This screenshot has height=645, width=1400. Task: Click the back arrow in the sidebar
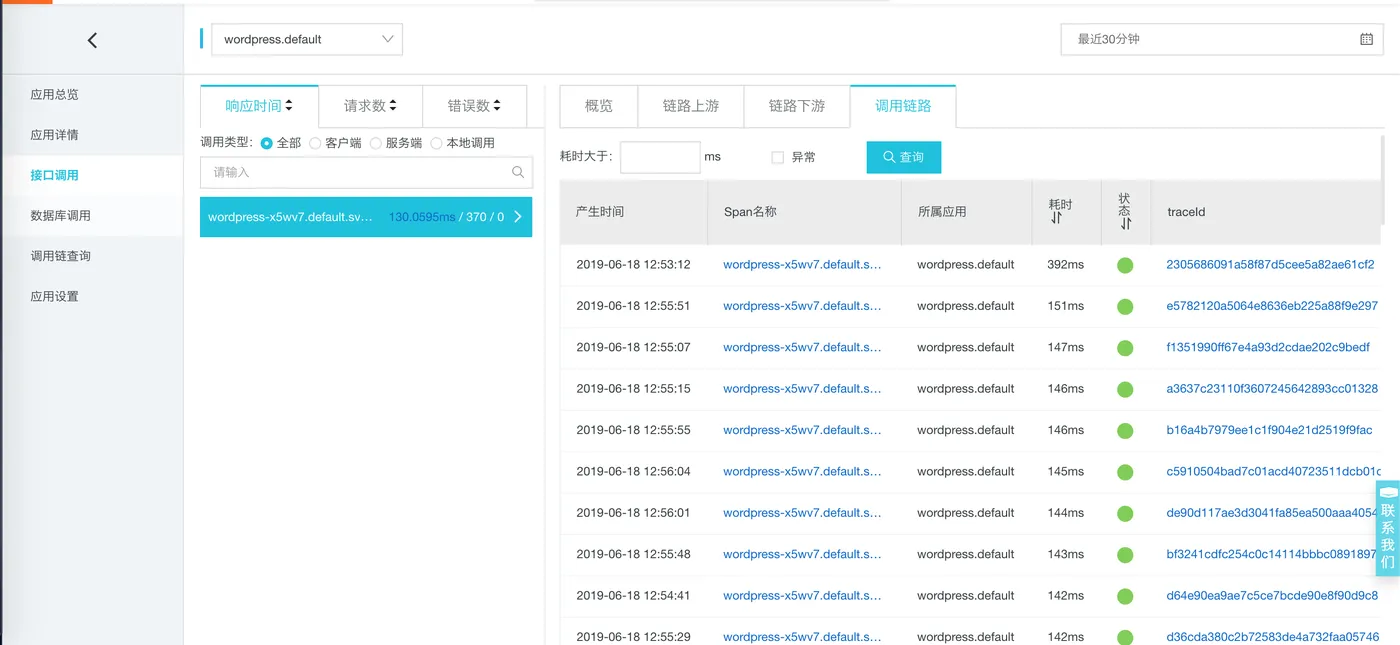(x=92, y=40)
